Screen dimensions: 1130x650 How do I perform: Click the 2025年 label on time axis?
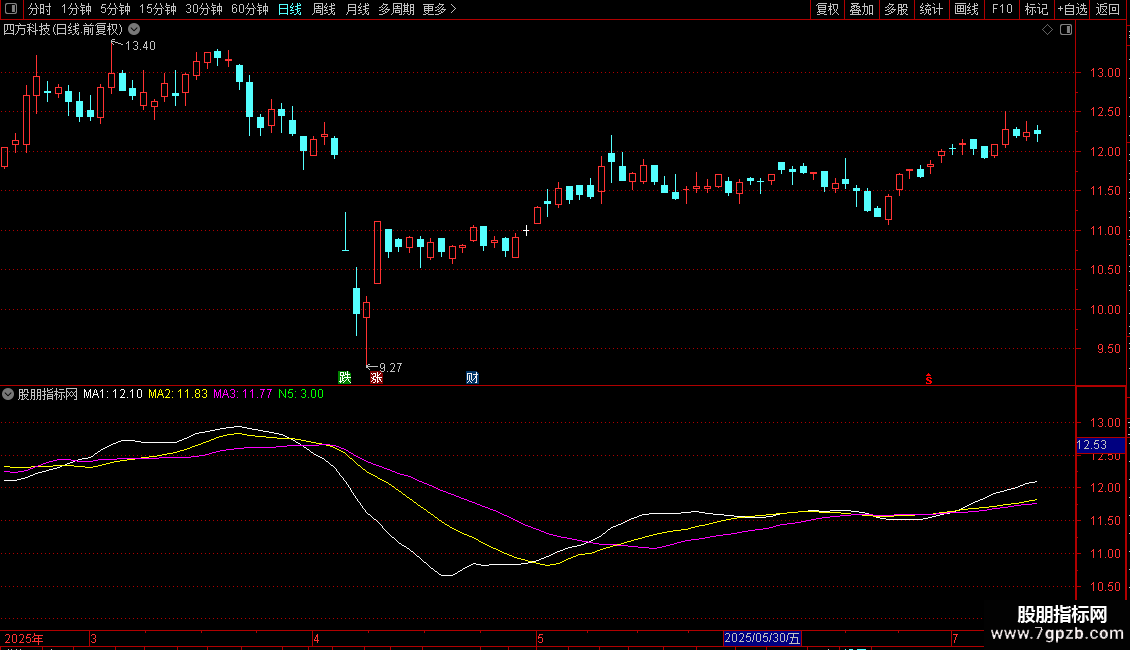(x=24, y=638)
